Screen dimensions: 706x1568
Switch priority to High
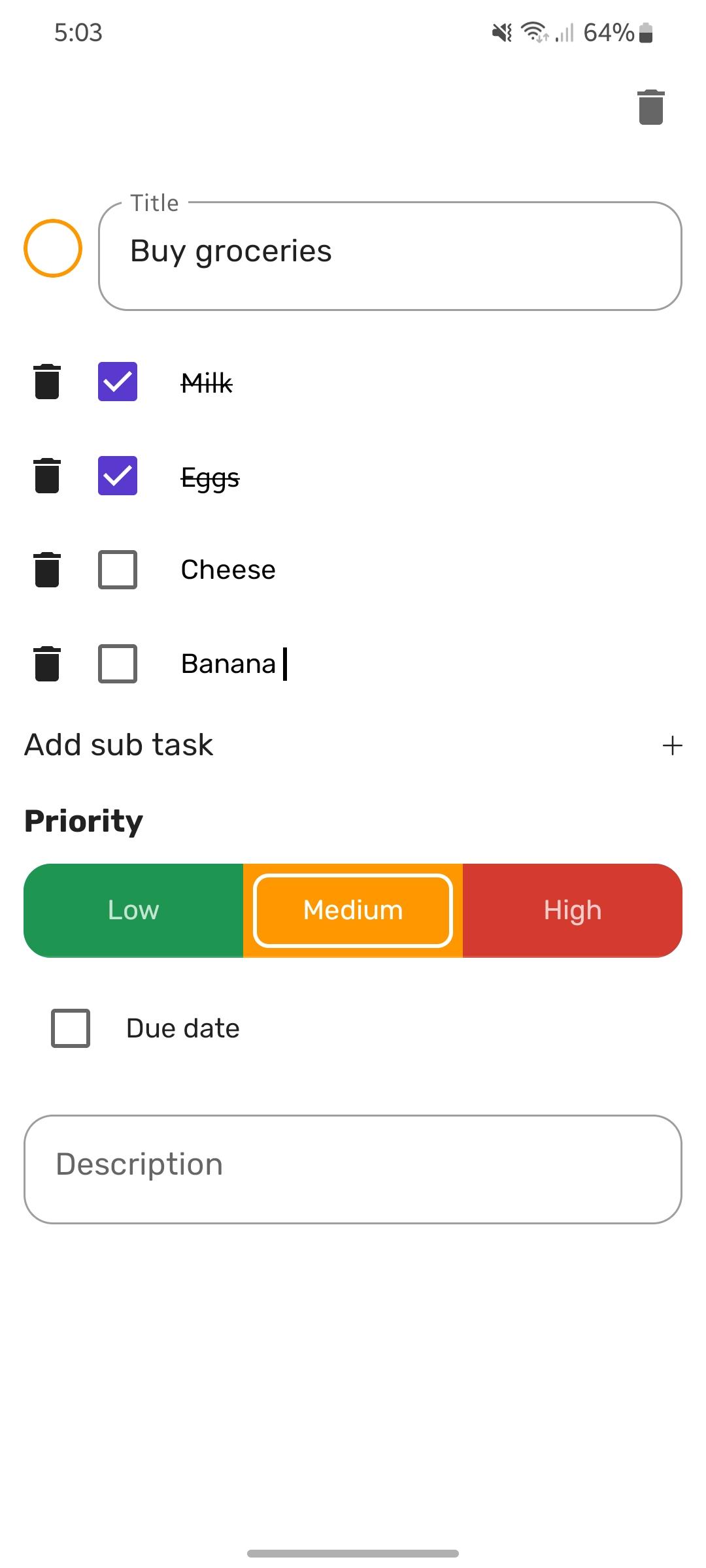coord(573,910)
